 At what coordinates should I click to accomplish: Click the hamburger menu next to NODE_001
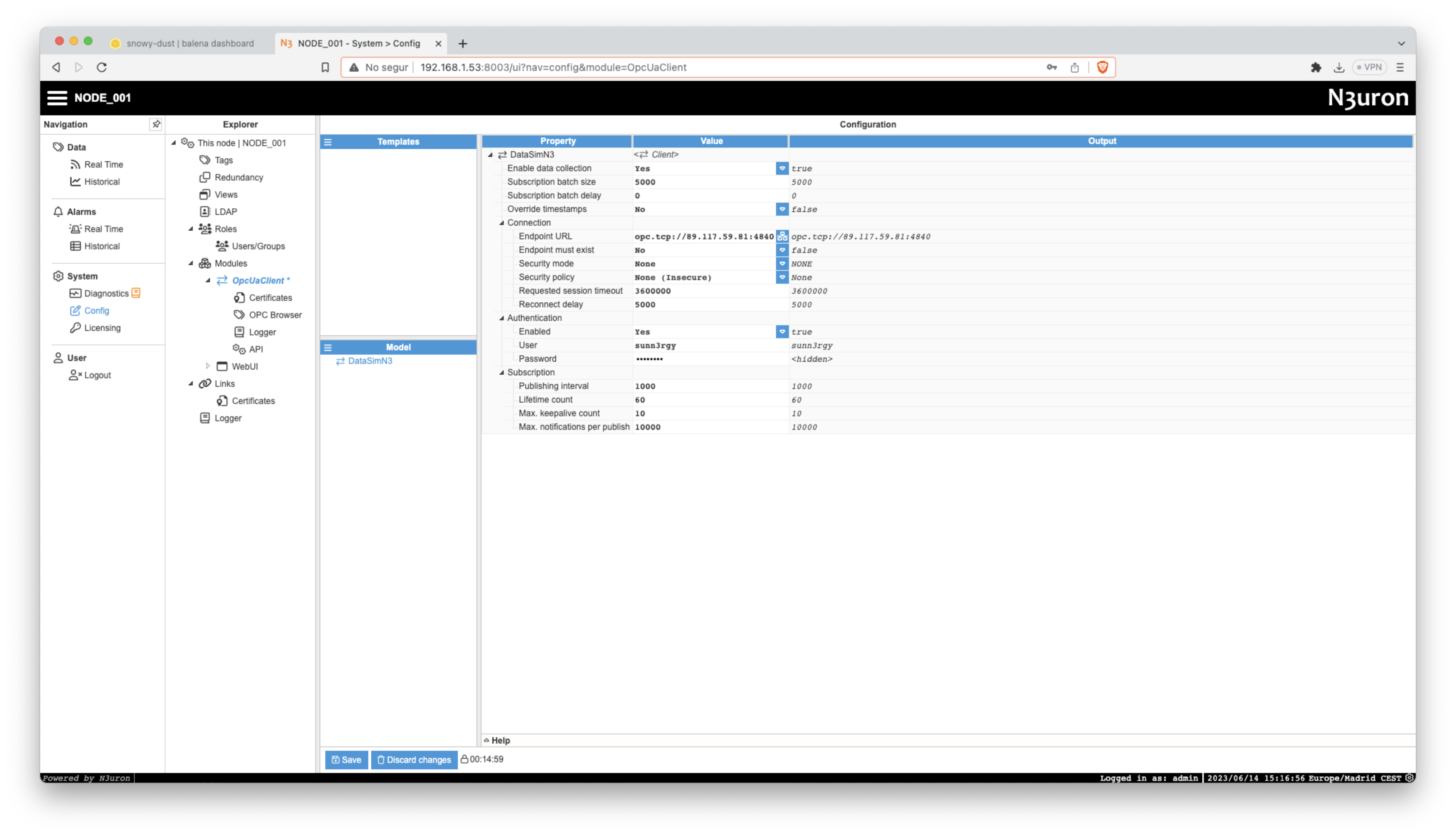click(x=57, y=98)
